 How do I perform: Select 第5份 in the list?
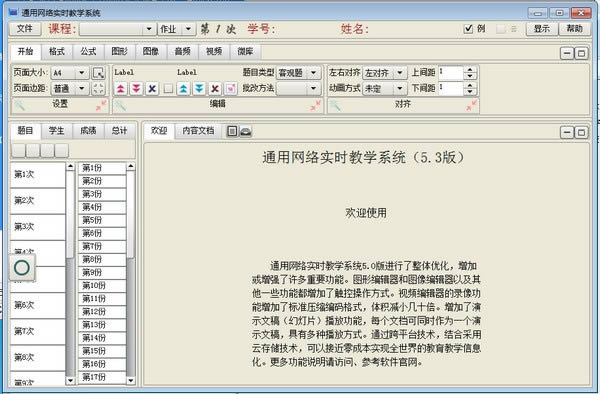click(x=102, y=220)
